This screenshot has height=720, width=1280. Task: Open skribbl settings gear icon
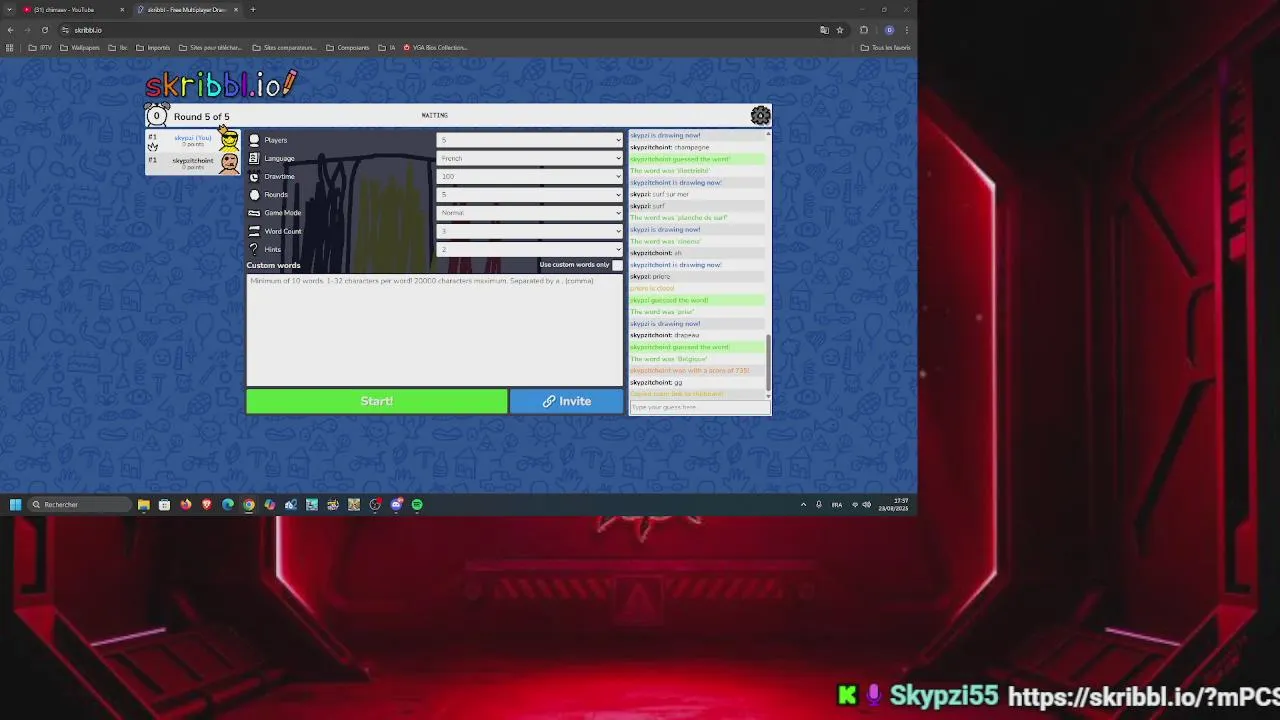[x=761, y=116]
